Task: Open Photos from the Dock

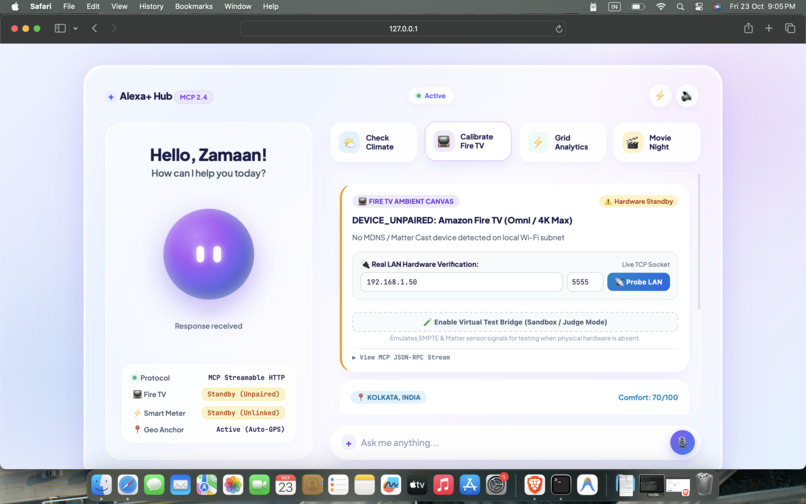Action: [233, 484]
